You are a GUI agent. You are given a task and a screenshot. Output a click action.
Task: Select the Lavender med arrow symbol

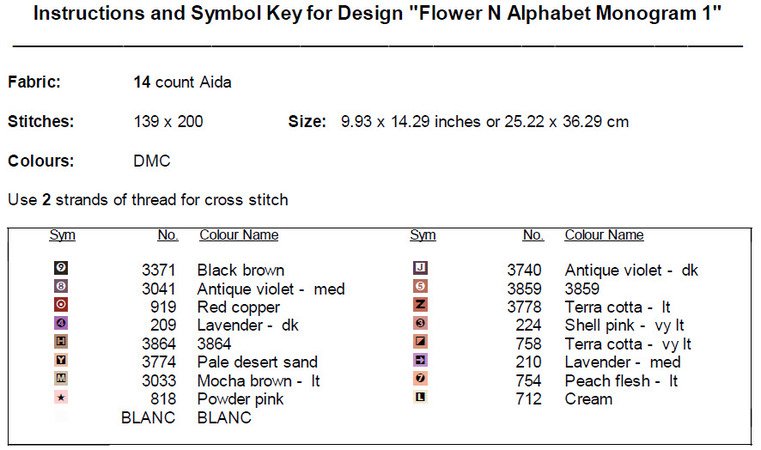tap(421, 361)
